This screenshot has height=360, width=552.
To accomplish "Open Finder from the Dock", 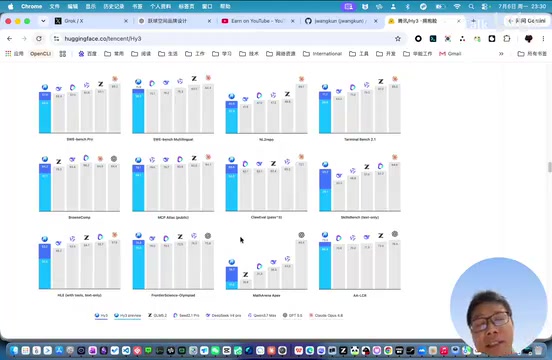I will click(14, 350).
